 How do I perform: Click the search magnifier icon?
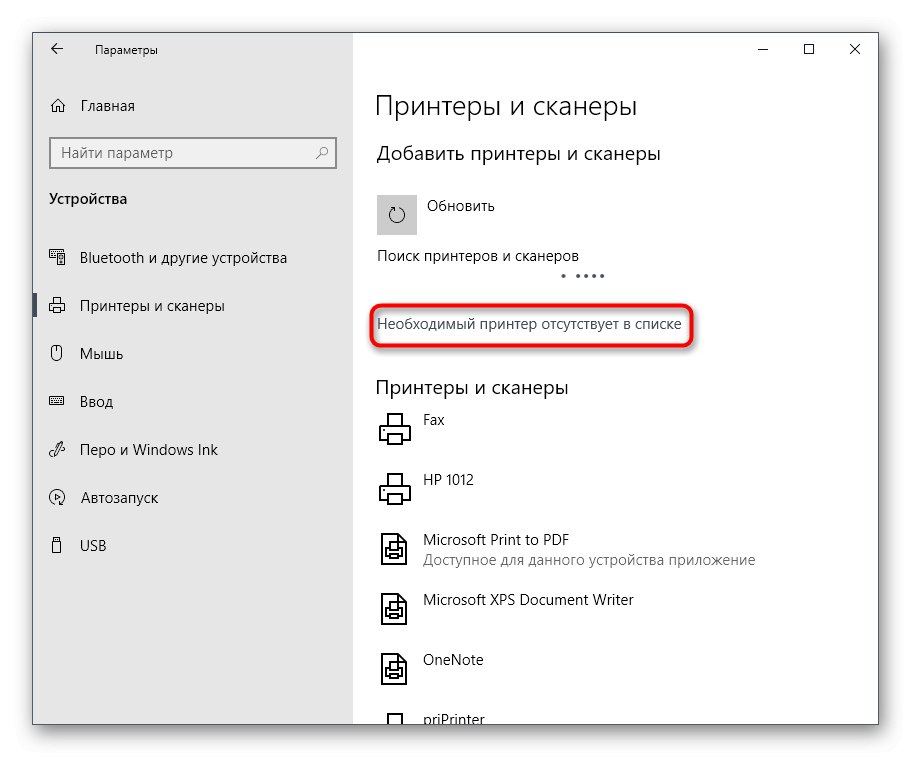click(x=322, y=153)
